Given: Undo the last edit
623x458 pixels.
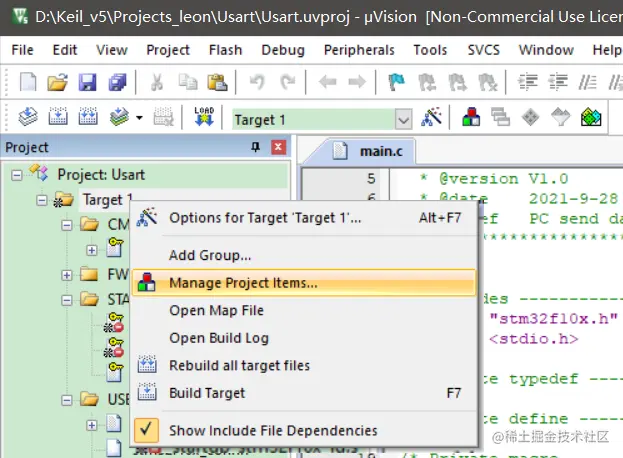Looking at the screenshot, I should tap(257, 82).
